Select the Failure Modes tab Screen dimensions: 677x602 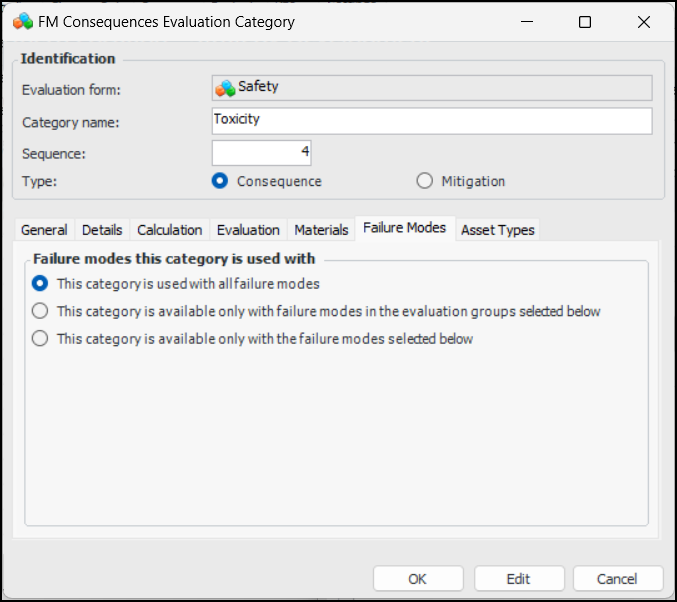tap(404, 229)
